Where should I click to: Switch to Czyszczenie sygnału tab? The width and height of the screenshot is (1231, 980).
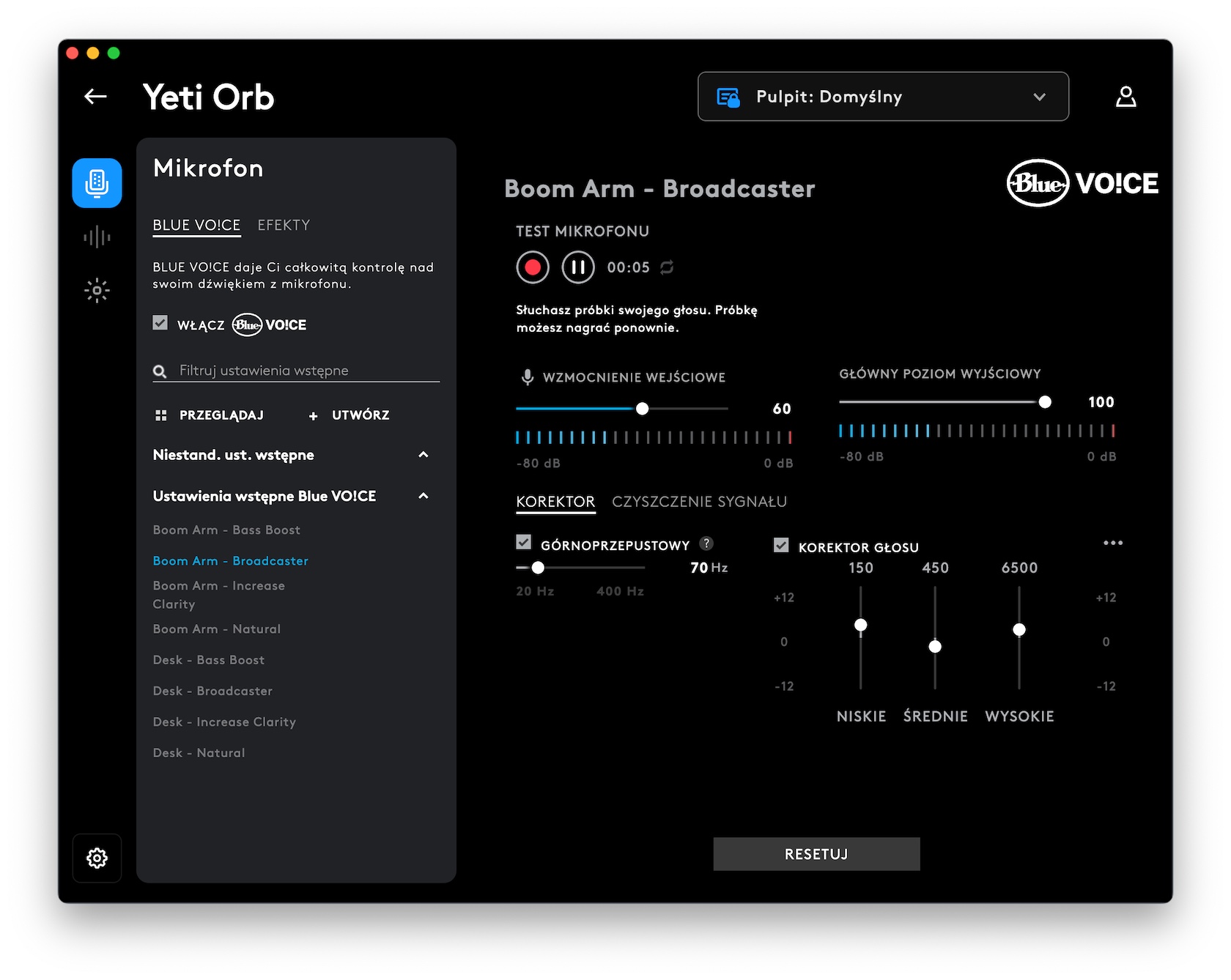point(699,502)
